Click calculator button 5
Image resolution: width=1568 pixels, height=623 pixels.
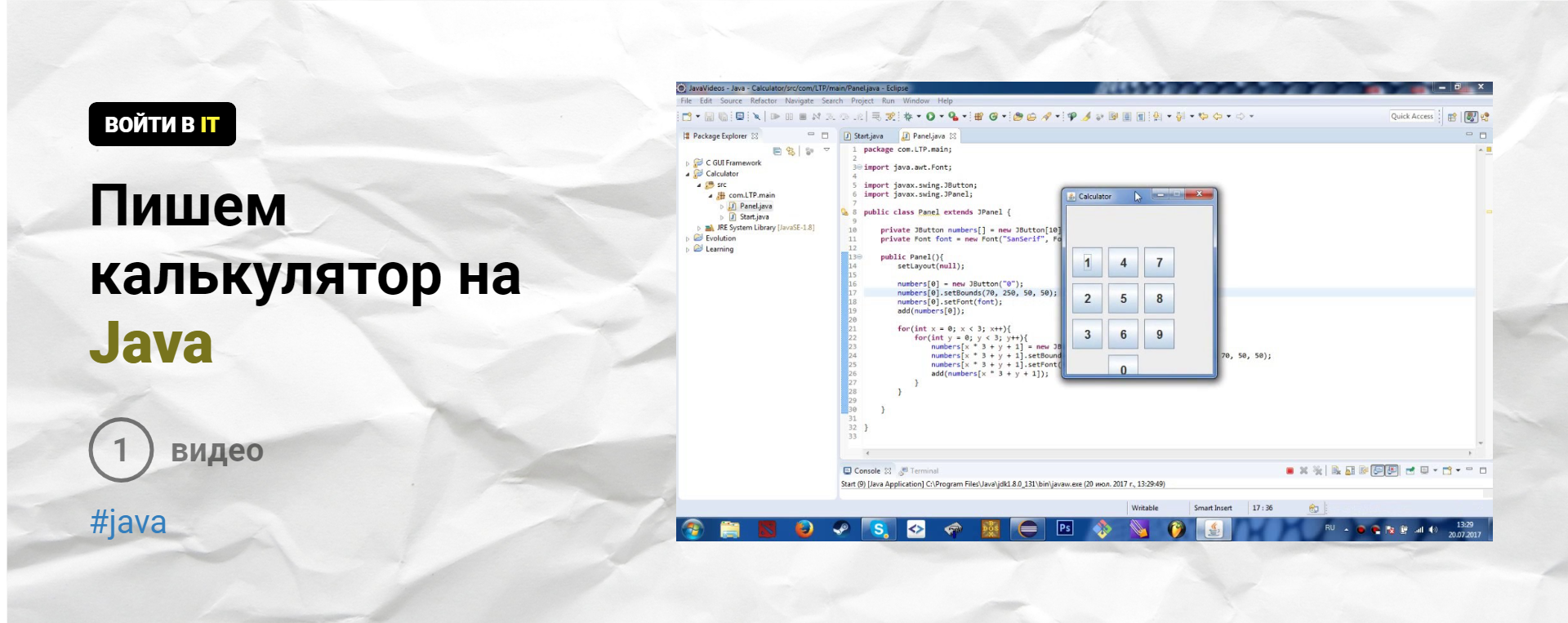tap(1123, 299)
